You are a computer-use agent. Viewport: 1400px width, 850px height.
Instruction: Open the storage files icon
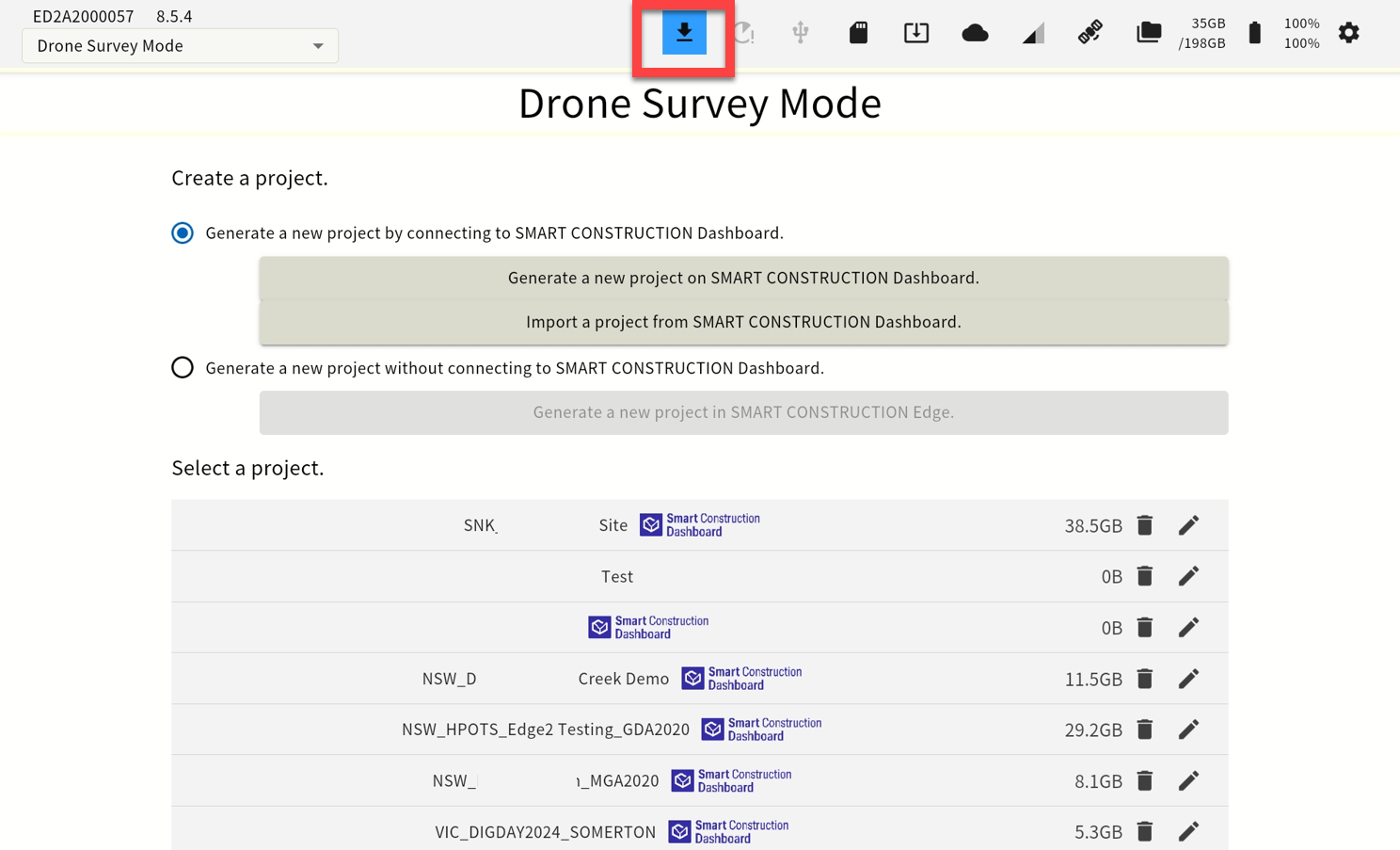(x=1149, y=33)
